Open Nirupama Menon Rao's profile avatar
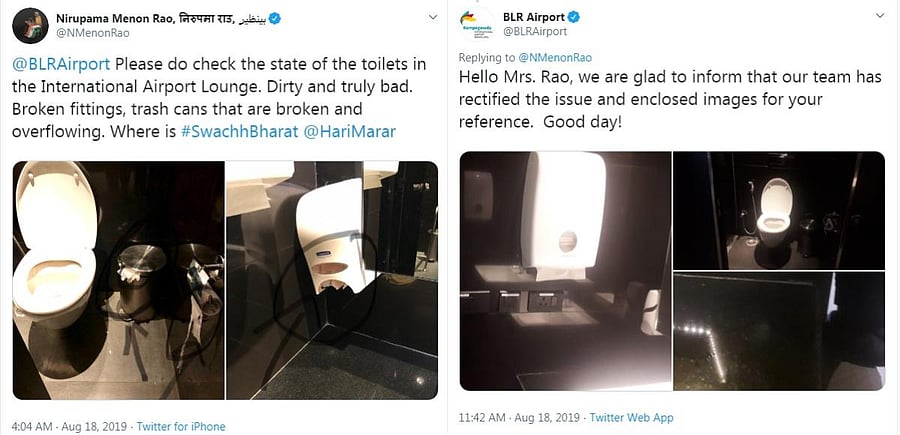The height and width of the screenshot is (435, 900). 30,26
